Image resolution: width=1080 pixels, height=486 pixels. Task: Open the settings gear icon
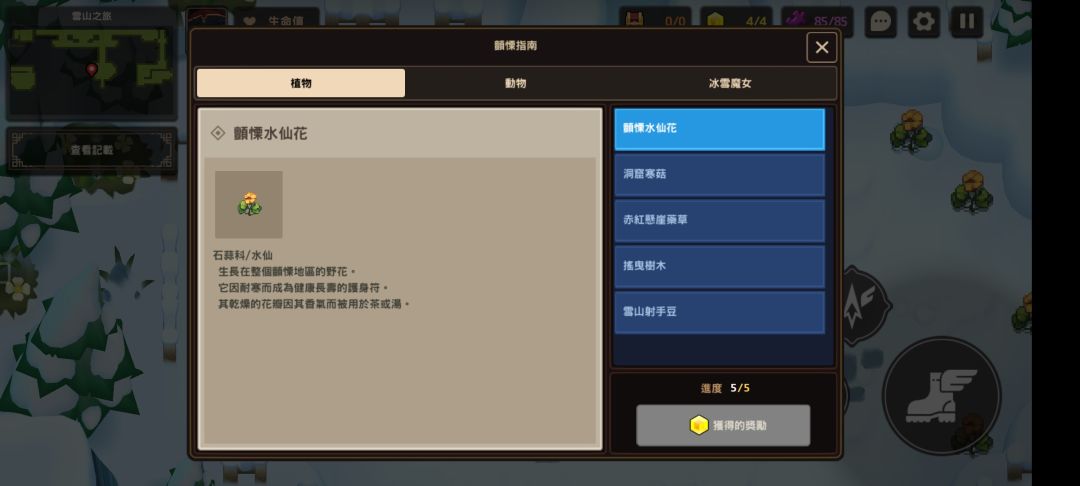[923, 22]
